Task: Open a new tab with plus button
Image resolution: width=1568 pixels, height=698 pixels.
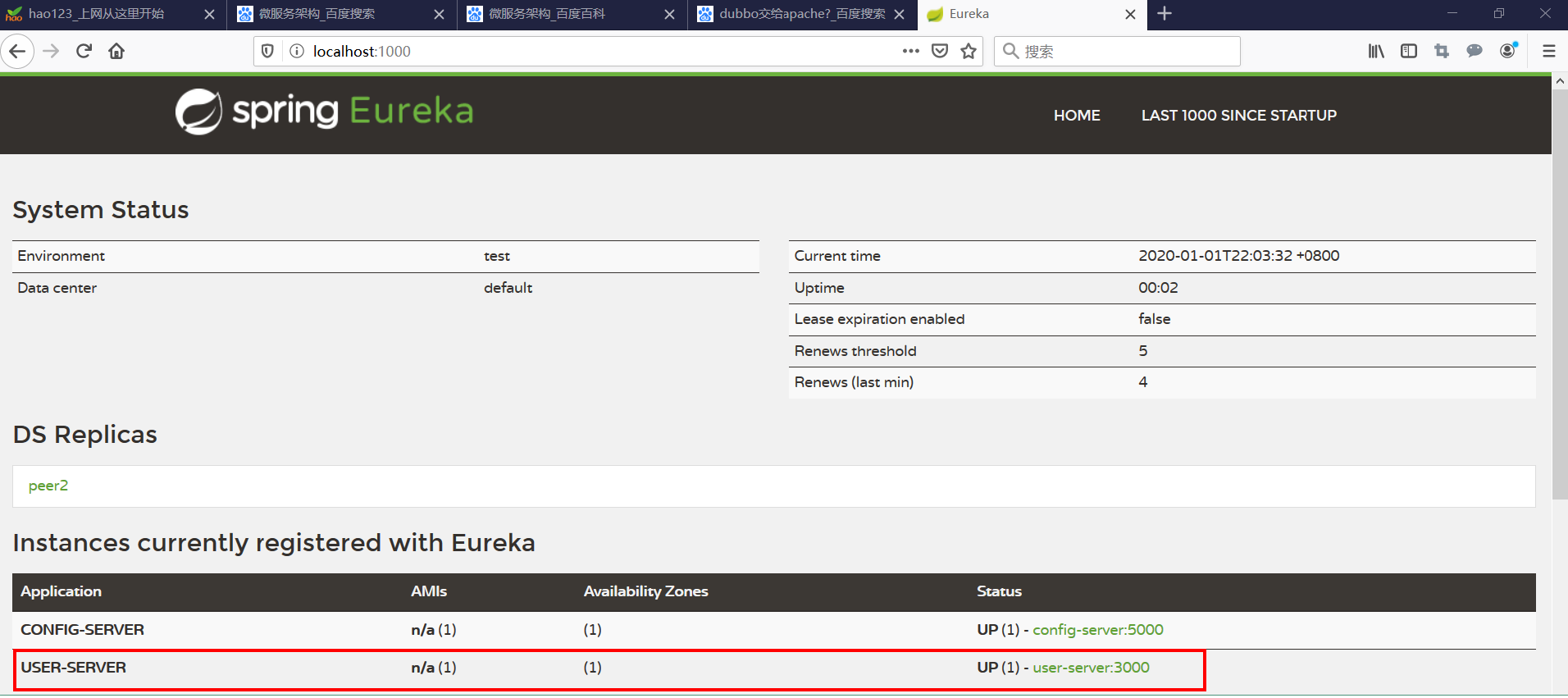Action: pyautogui.click(x=1165, y=14)
